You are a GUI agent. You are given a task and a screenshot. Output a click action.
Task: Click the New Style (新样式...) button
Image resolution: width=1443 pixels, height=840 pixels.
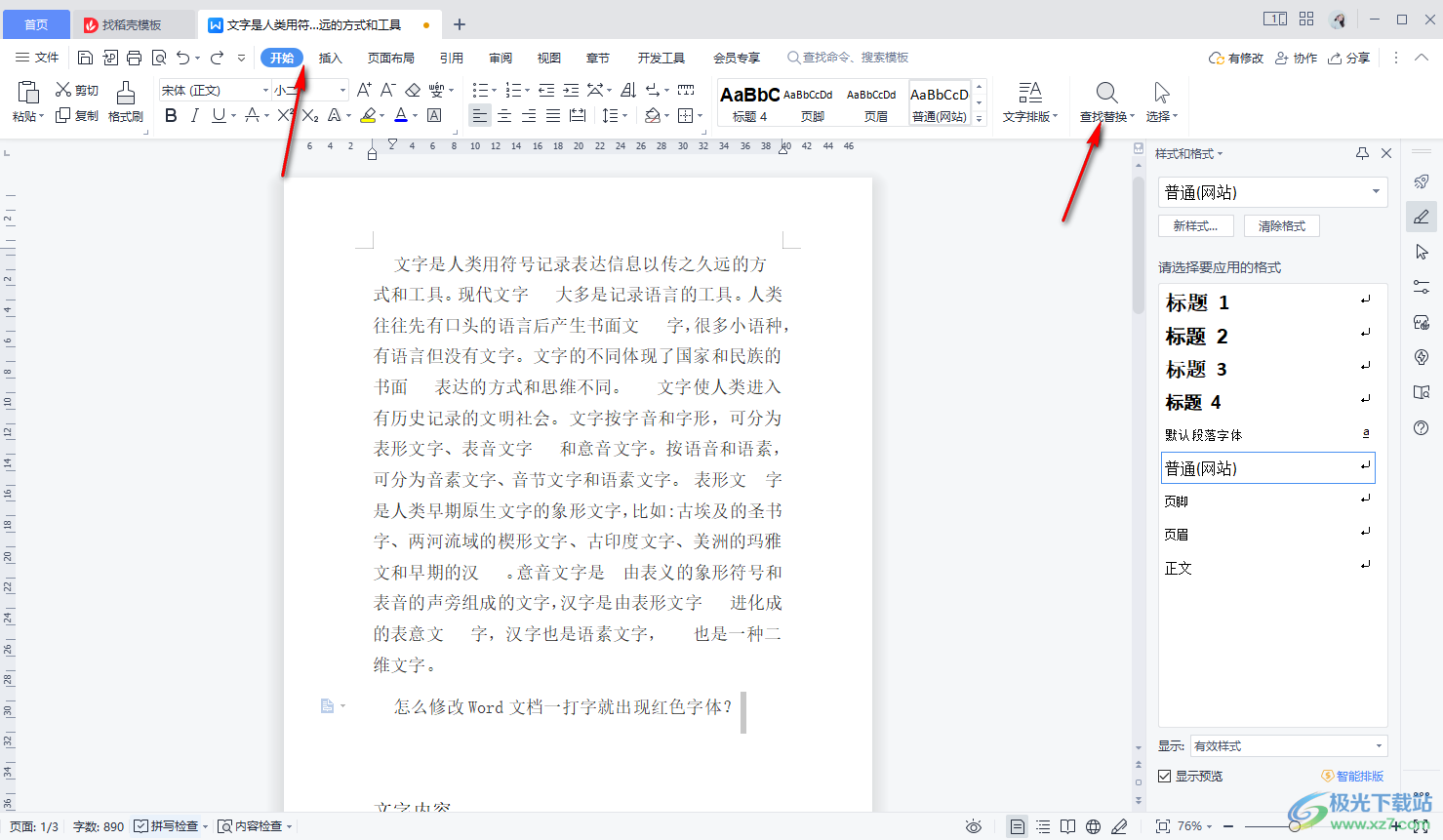[1196, 225]
